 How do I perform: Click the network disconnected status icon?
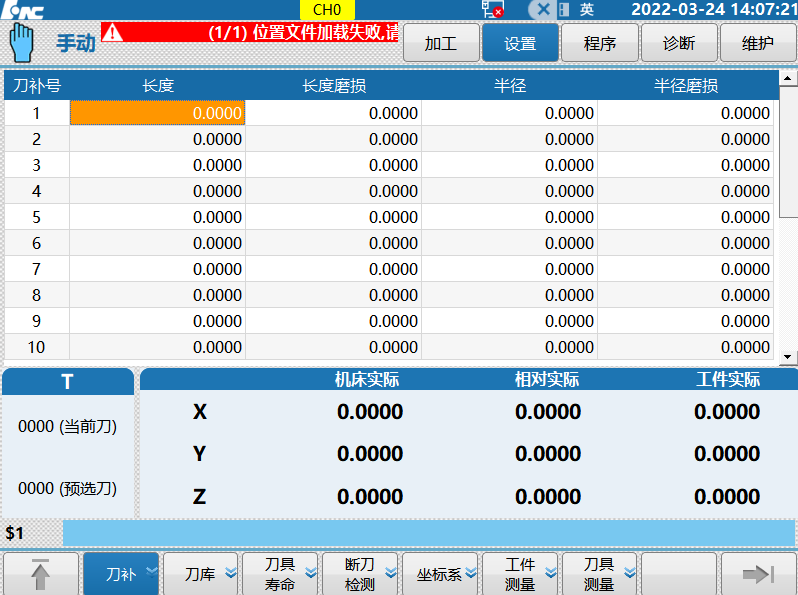click(492, 10)
